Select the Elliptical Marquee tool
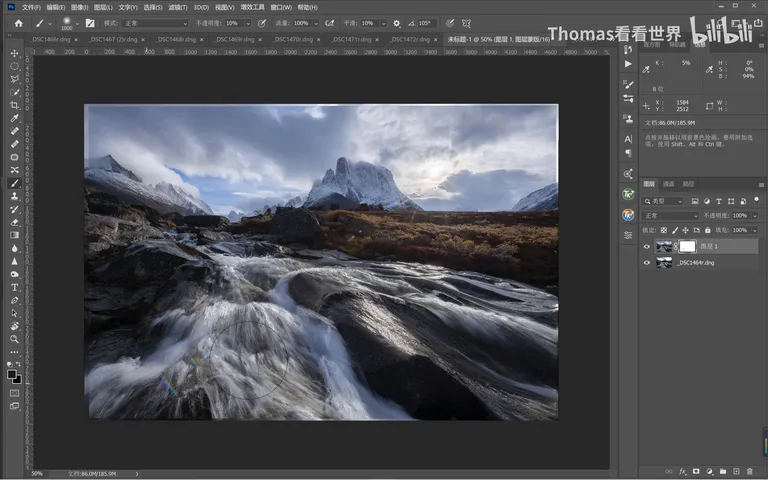 (x=14, y=66)
